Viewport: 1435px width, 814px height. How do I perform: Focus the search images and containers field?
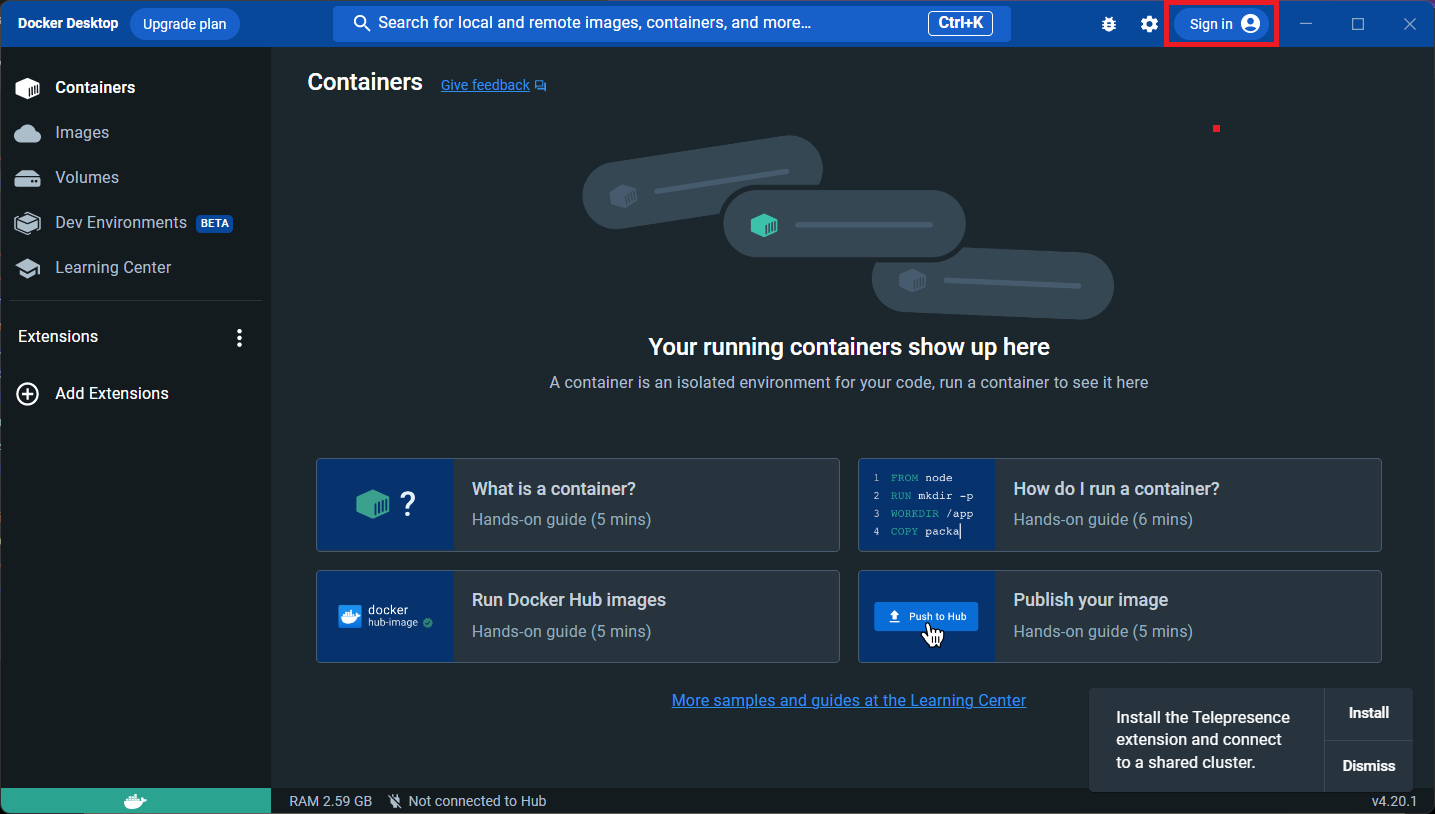(x=640, y=23)
